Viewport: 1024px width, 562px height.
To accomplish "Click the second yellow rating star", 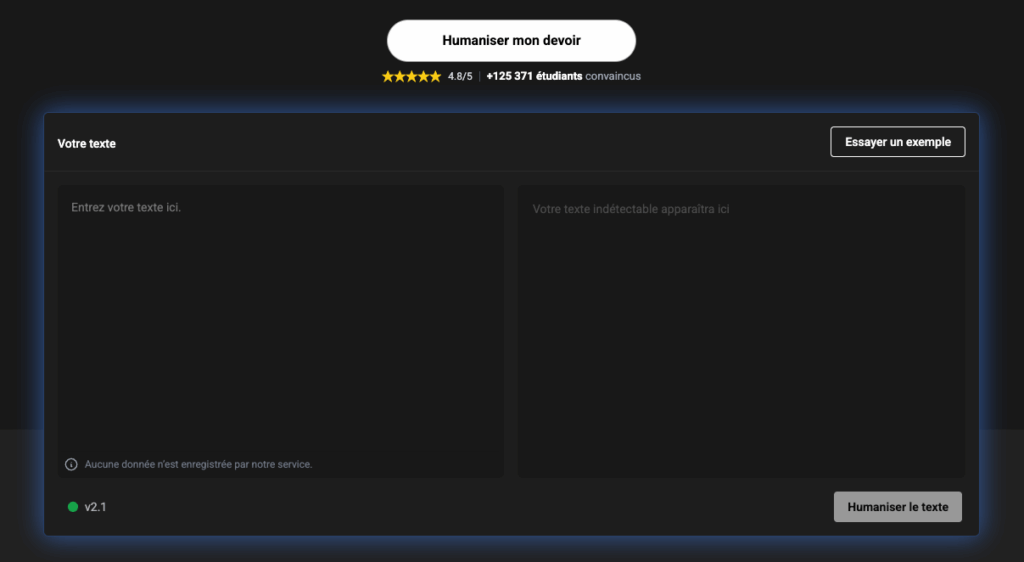I will (x=400, y=77).
